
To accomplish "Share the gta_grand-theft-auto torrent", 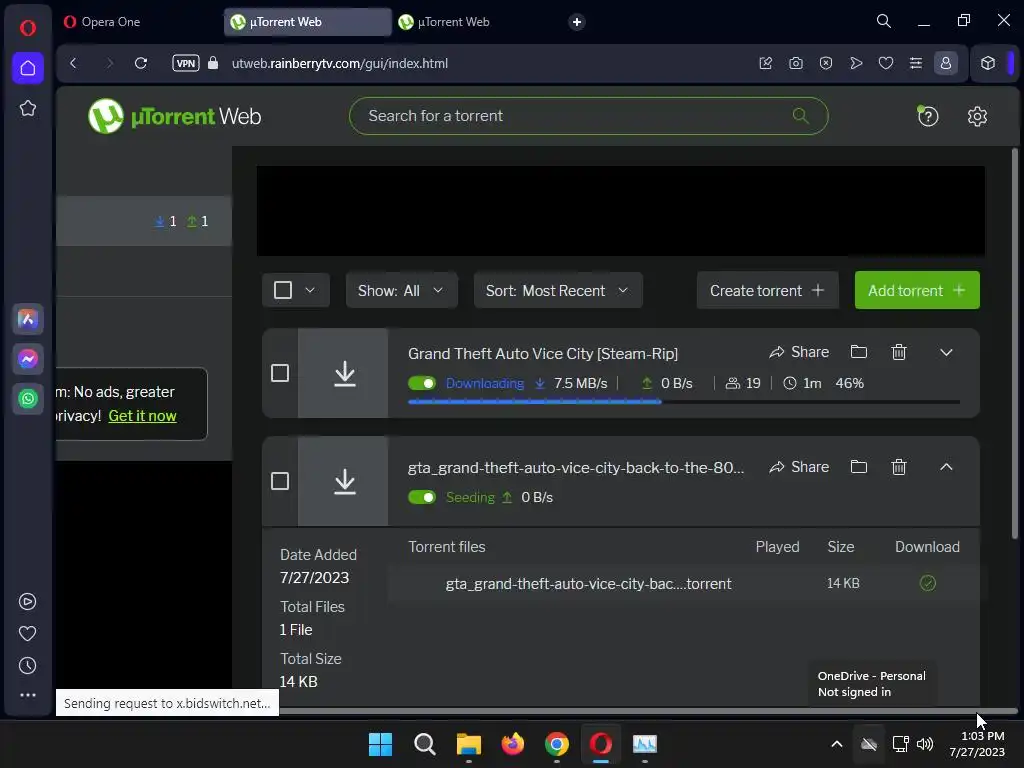I will (x=799, y=467).
